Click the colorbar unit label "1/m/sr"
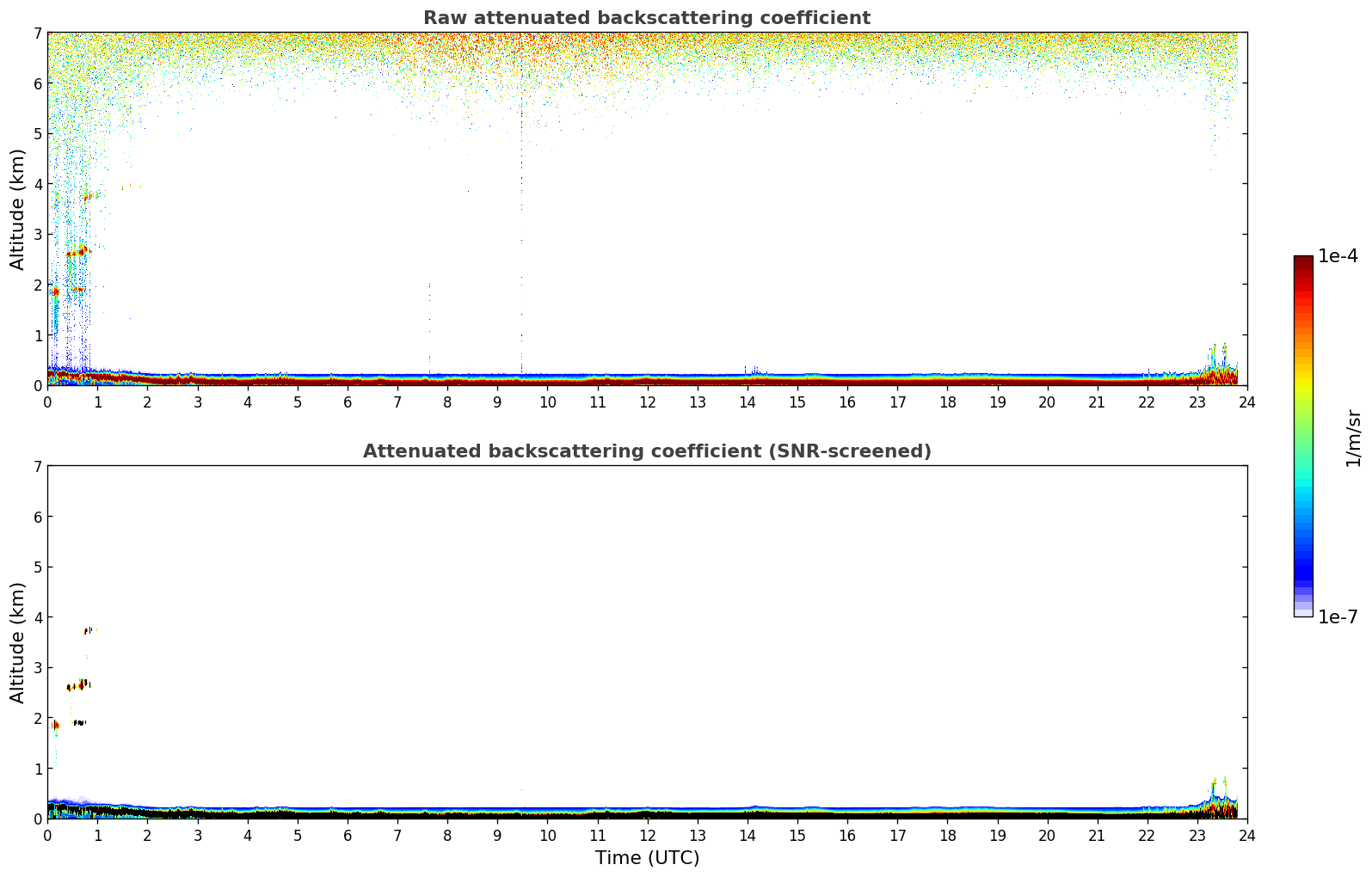The image size is (1372, 877). pyautogui.click(x=1353, y=438)
